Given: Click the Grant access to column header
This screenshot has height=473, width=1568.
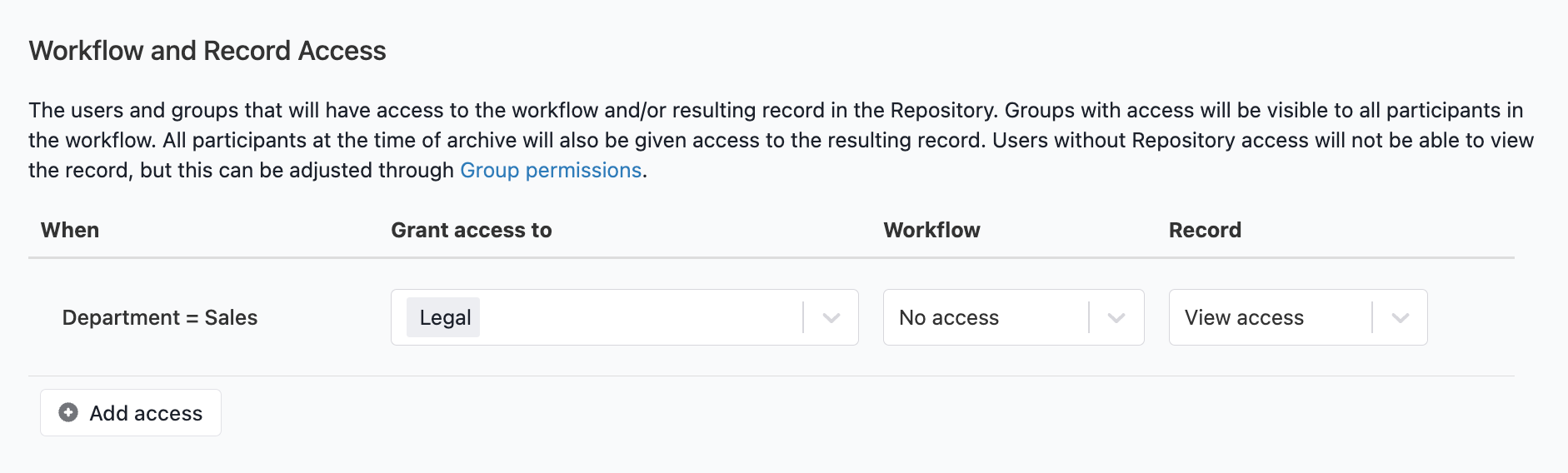Looking at the screenshot, I should point(472,230).
